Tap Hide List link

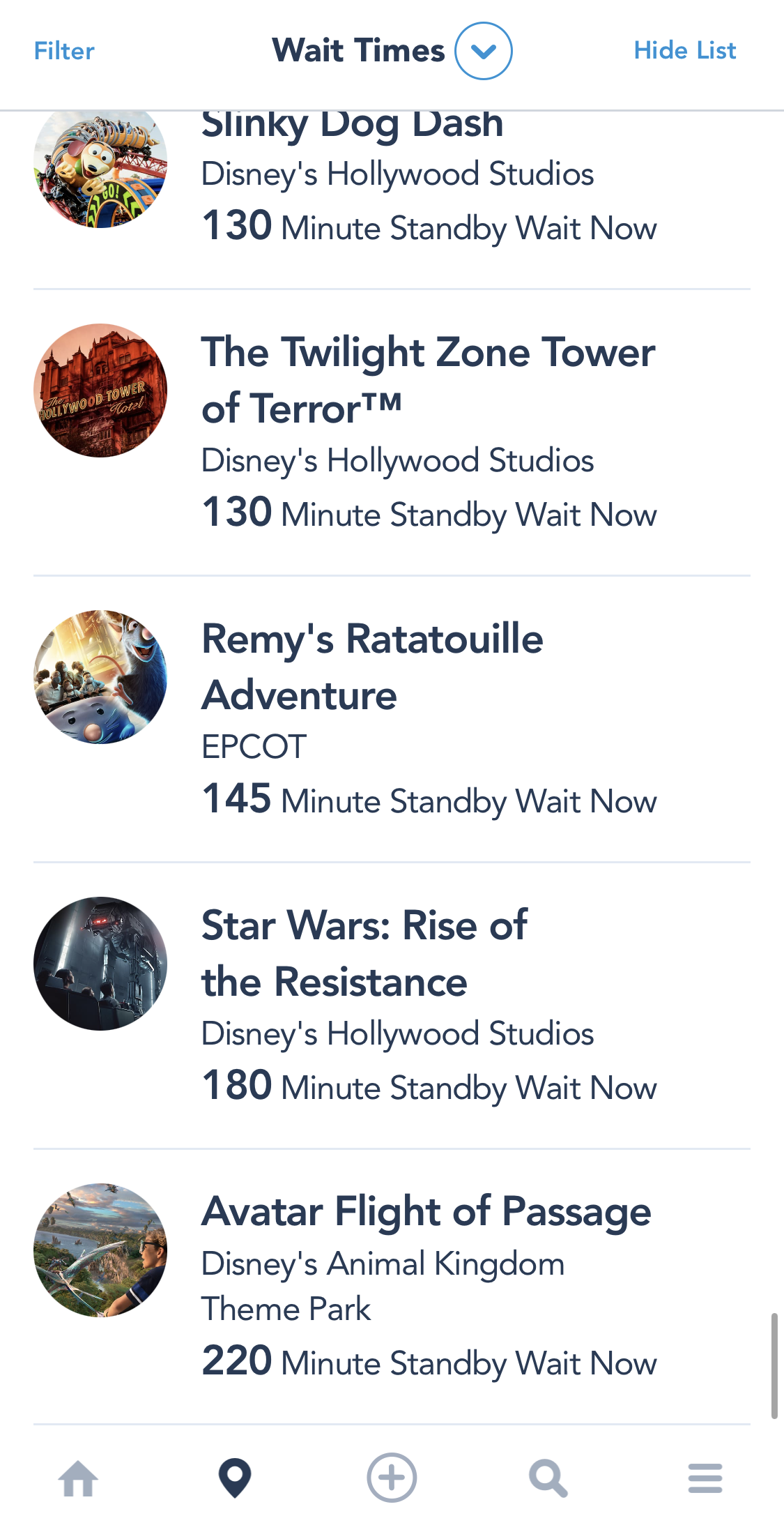tap(684, 51)
